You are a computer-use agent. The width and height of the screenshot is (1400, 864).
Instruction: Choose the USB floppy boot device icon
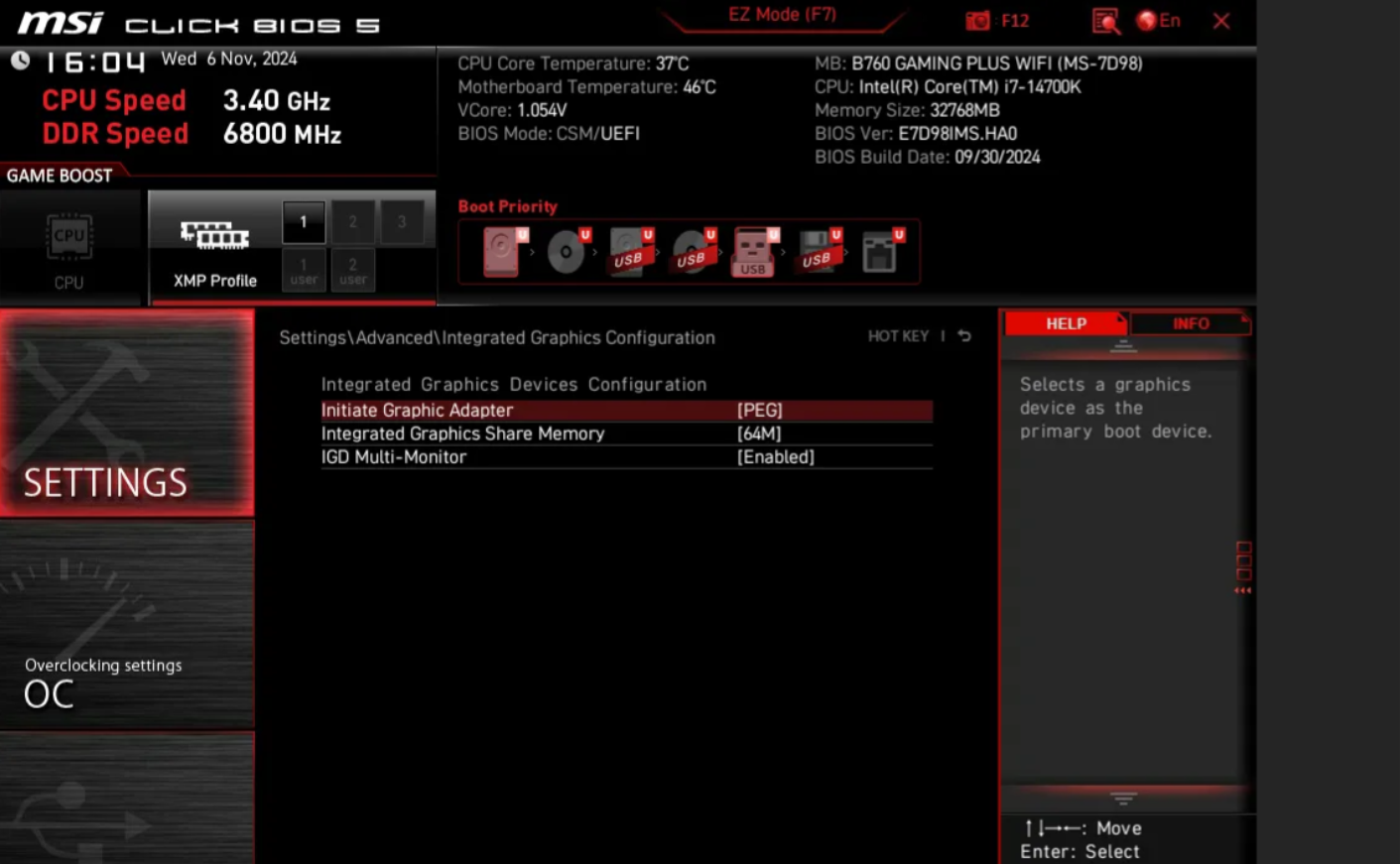[820, 251]
